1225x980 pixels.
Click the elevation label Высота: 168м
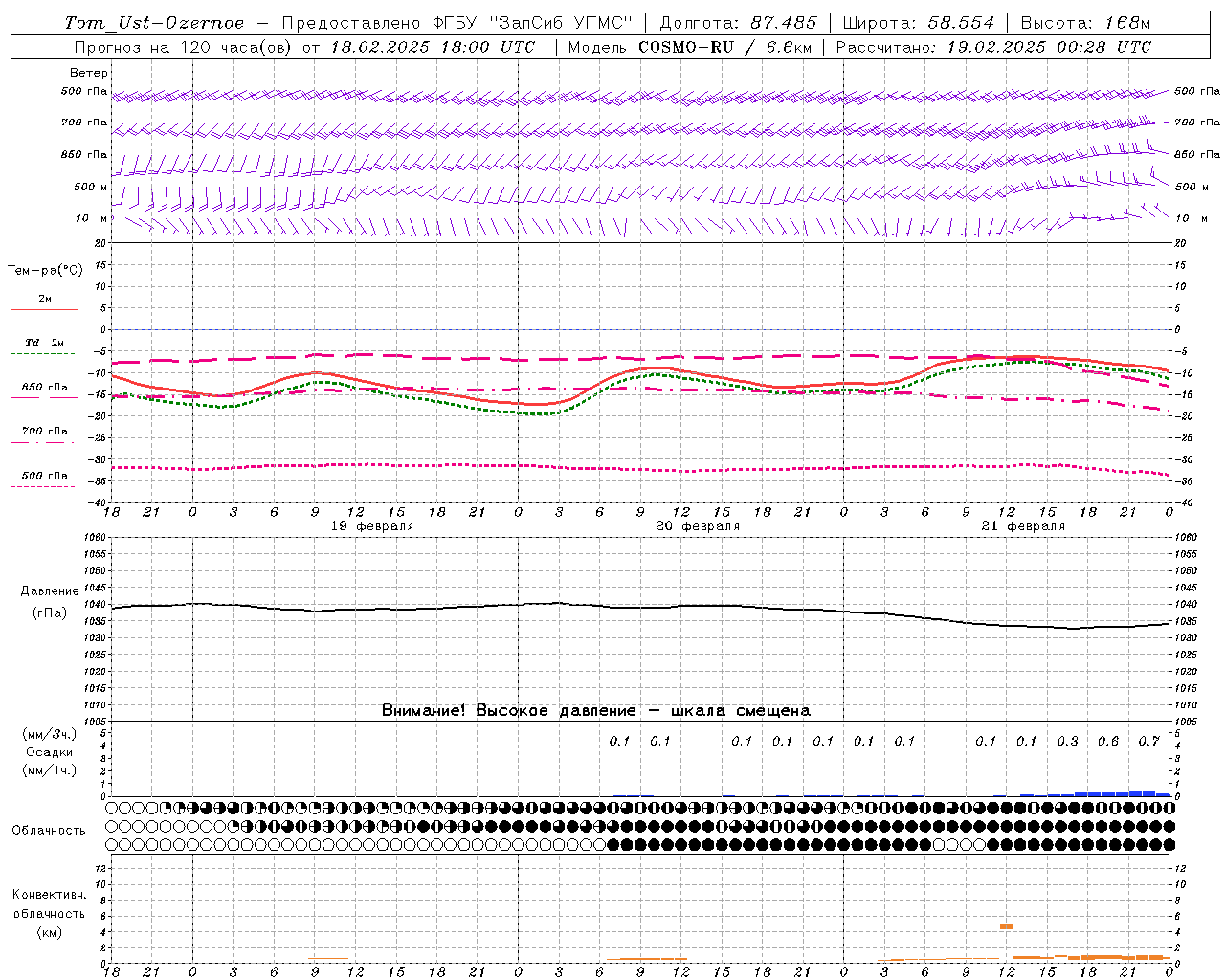point(1085,23)
